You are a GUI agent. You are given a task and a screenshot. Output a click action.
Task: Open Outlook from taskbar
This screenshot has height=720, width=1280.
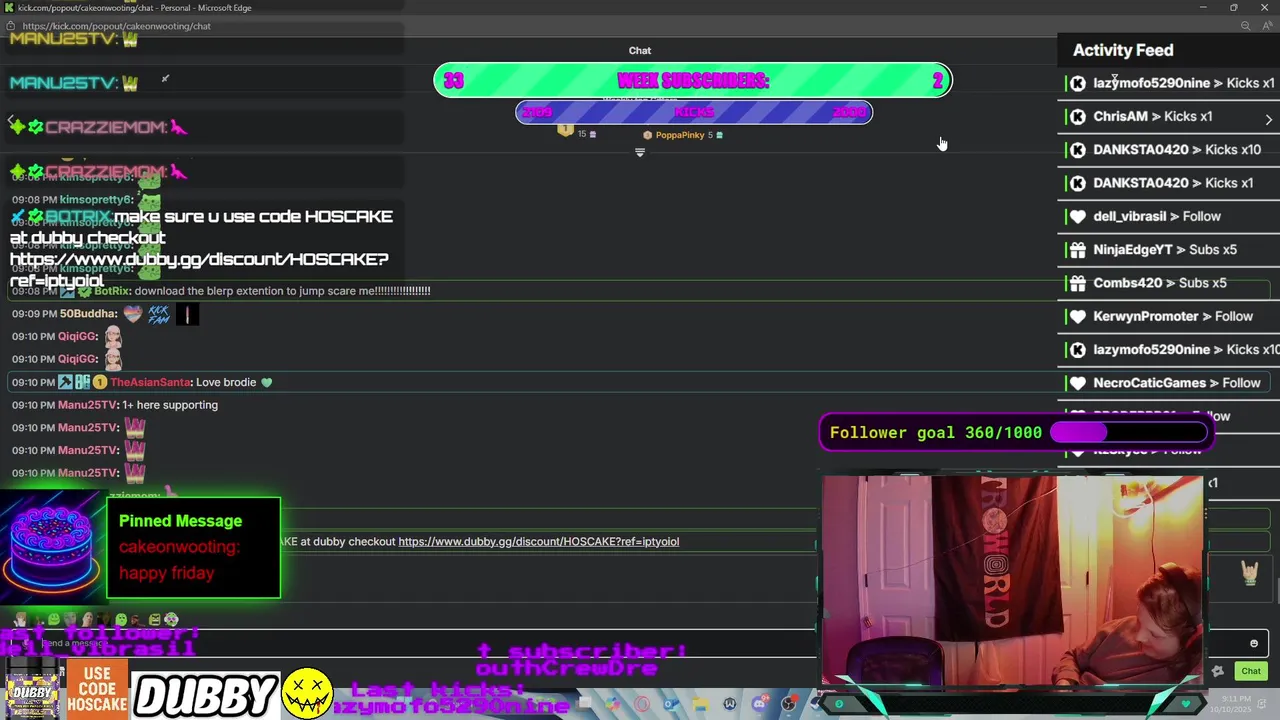pyautogui.click(x=671, y=705)
